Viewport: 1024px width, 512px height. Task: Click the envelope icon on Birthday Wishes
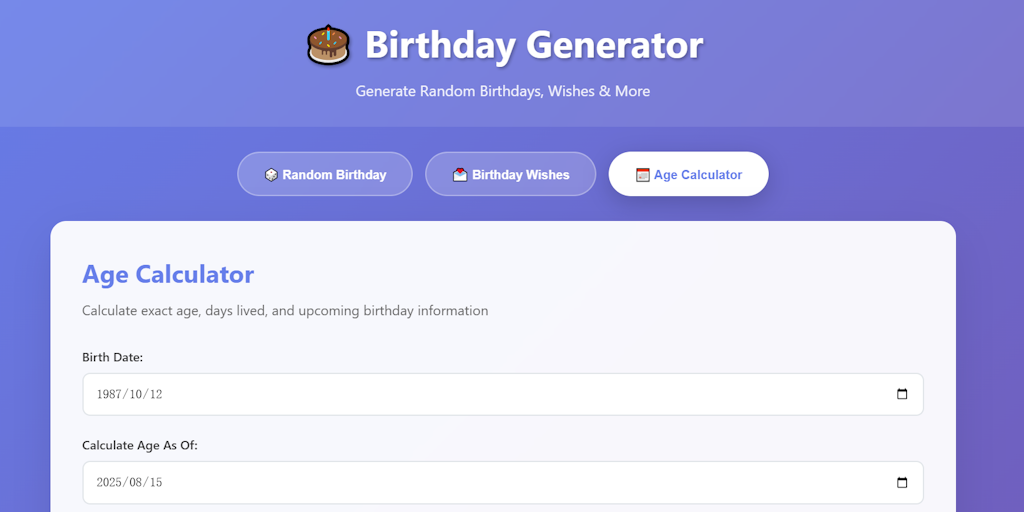[x=460, y=175]
